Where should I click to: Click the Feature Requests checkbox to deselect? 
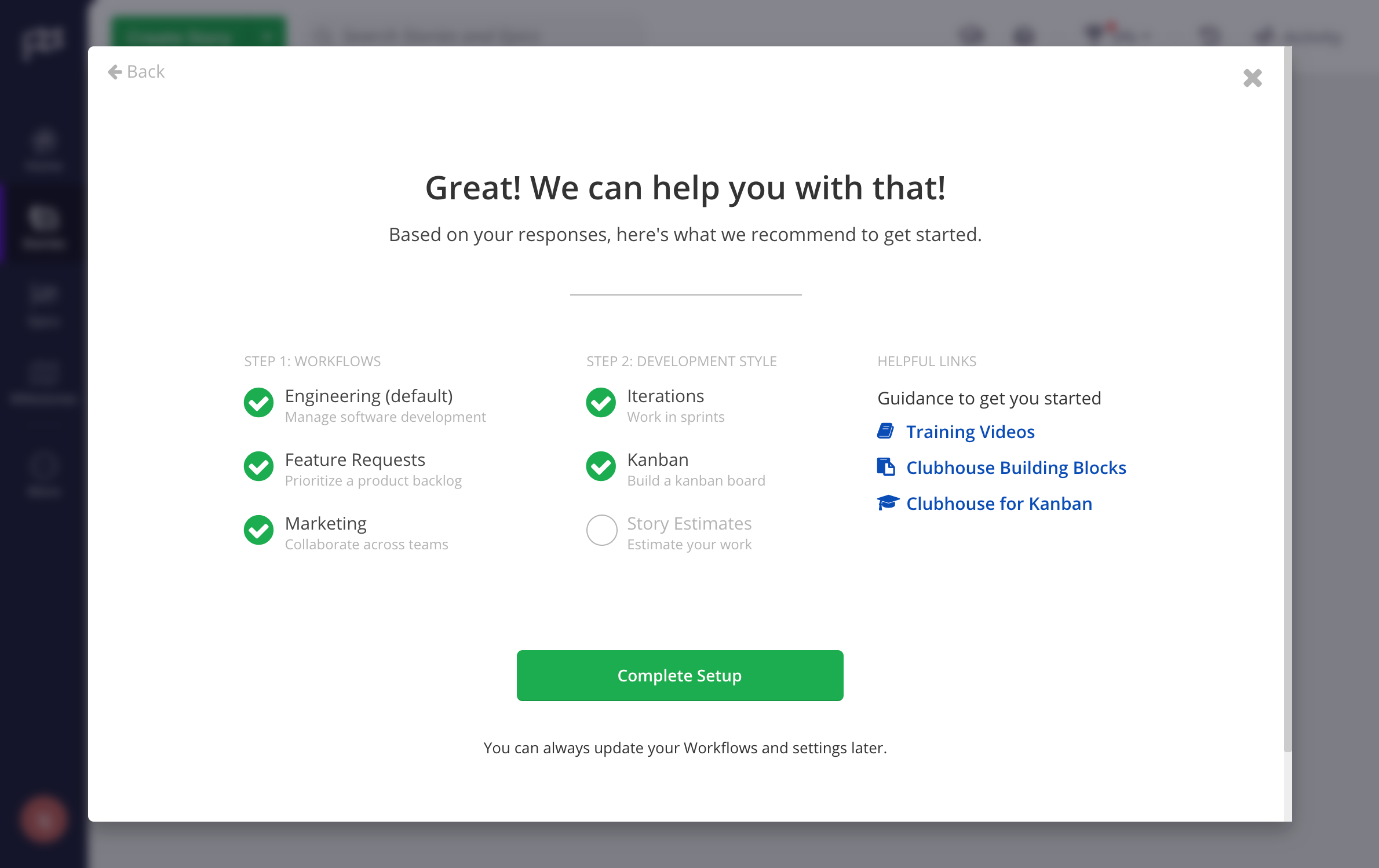pyautogui.click(x=258, y=466)
